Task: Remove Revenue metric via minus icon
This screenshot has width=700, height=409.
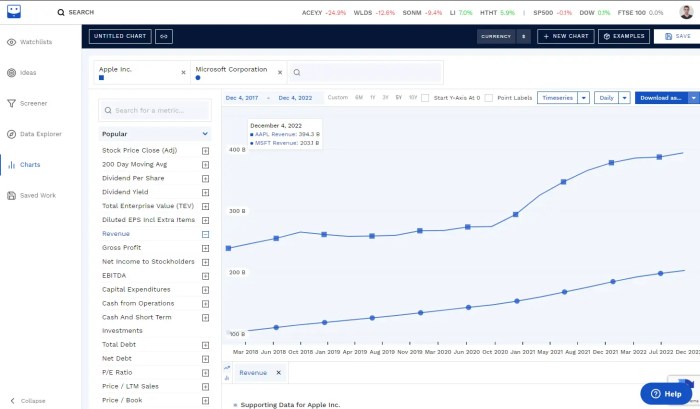Action: tap(205, 234)
